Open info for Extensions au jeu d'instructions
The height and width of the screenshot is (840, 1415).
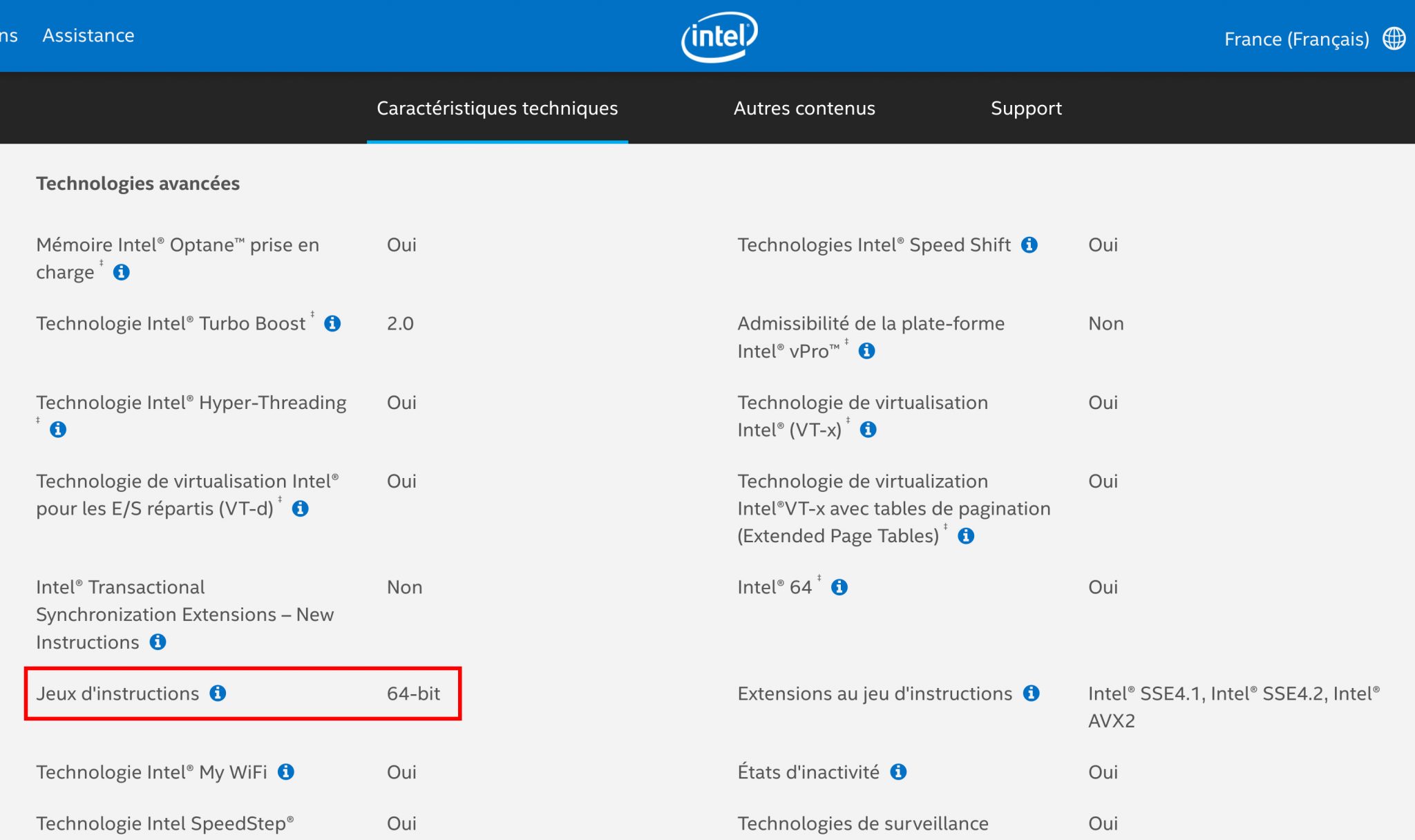click(x=1031, y=694)
